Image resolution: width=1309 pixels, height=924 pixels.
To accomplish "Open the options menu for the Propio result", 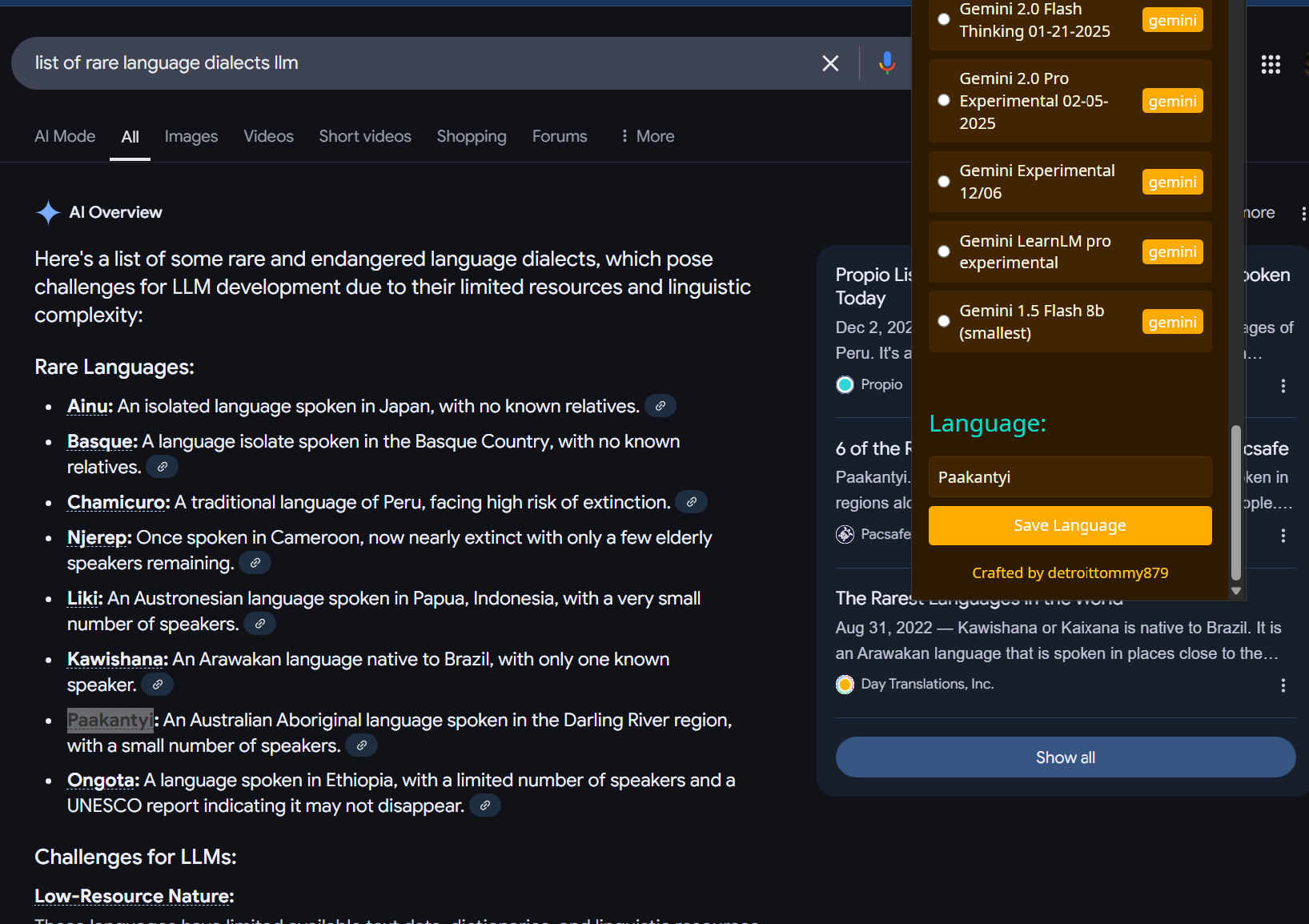I will tap(1283, 386).
